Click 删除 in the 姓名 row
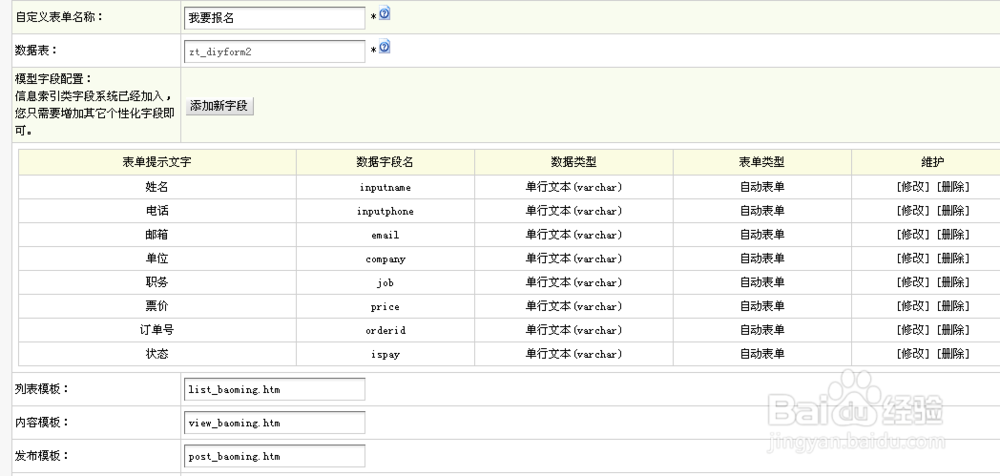1000x476 pixels. [953, 187]
